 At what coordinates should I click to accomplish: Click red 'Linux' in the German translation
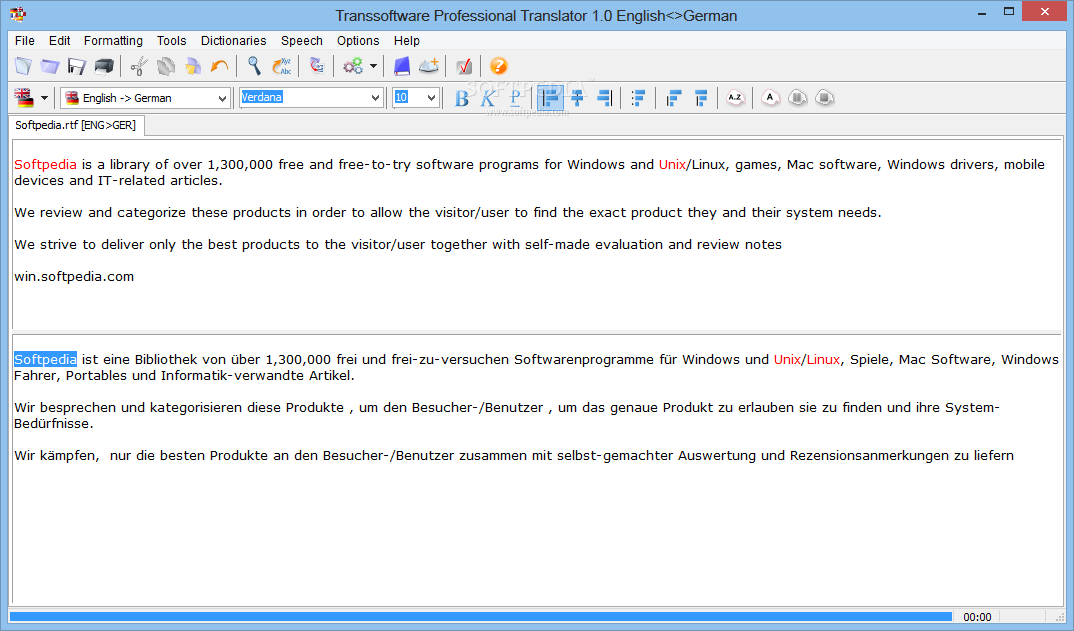pyautogui.click(x=823, y=360)
